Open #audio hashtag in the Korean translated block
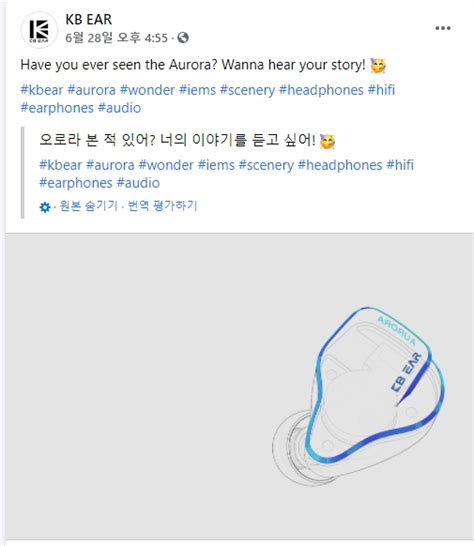 [138, 183]
